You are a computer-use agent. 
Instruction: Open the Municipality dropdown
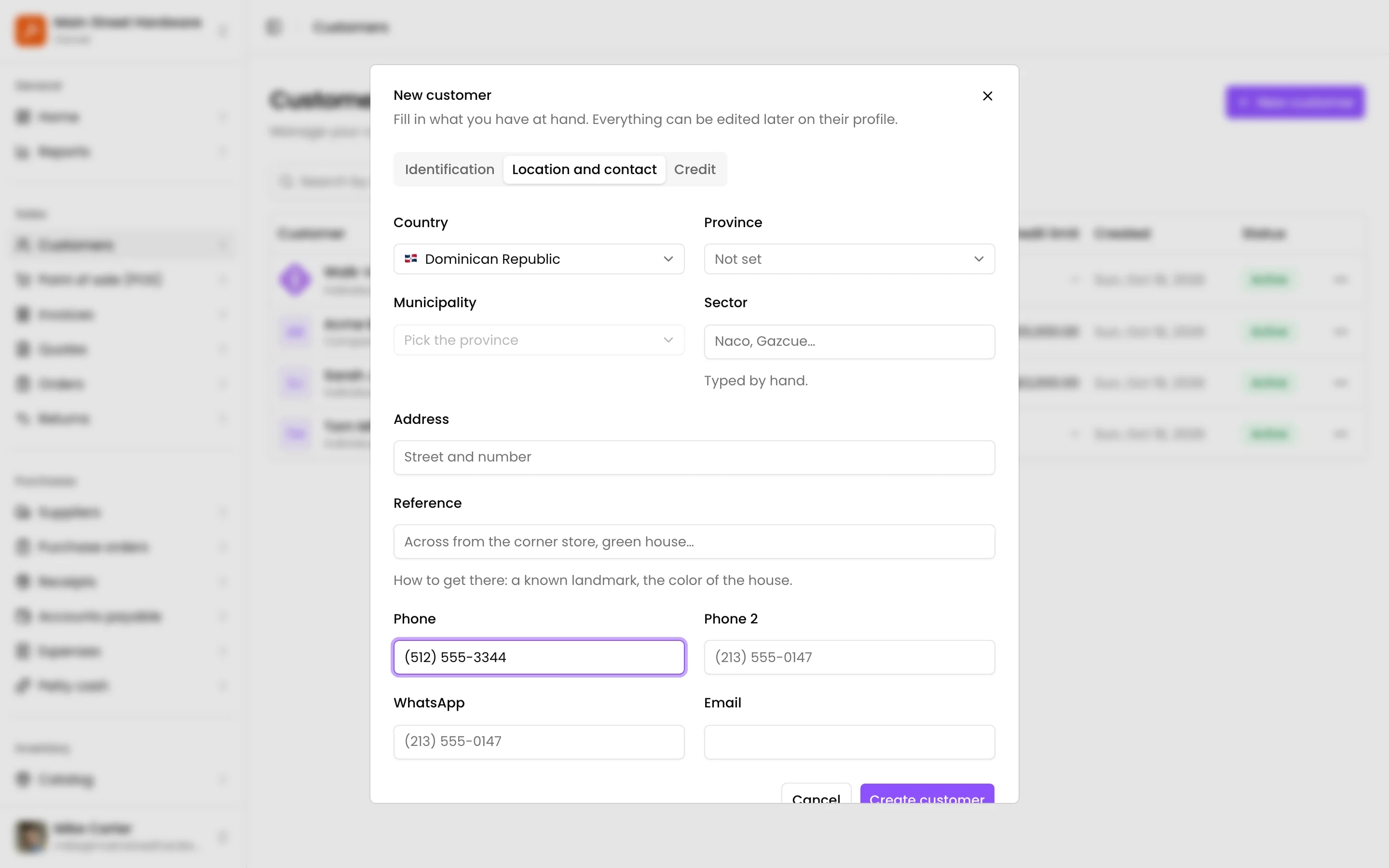(538, 340)
